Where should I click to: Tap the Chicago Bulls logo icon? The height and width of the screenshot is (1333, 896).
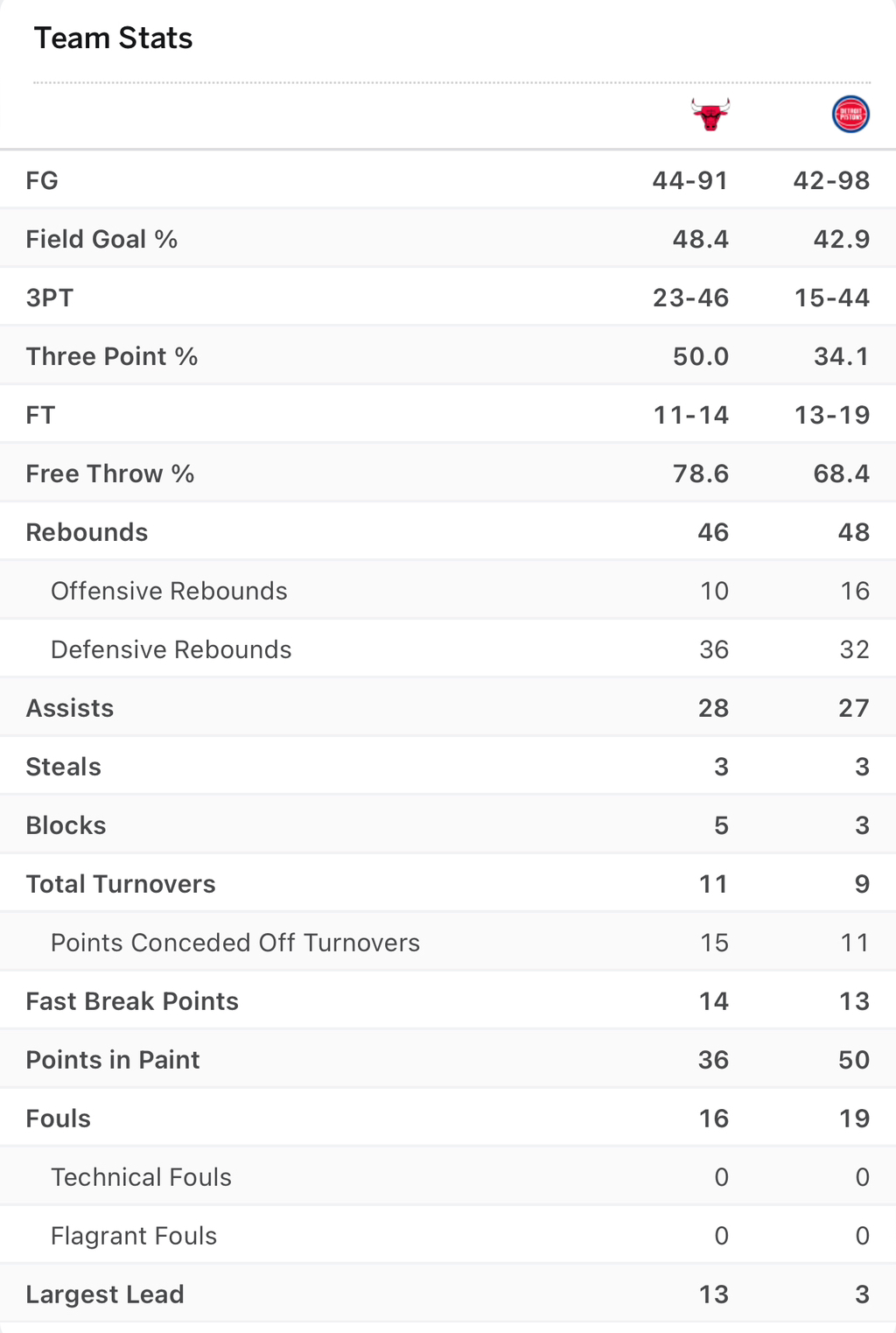click(710, 115)
